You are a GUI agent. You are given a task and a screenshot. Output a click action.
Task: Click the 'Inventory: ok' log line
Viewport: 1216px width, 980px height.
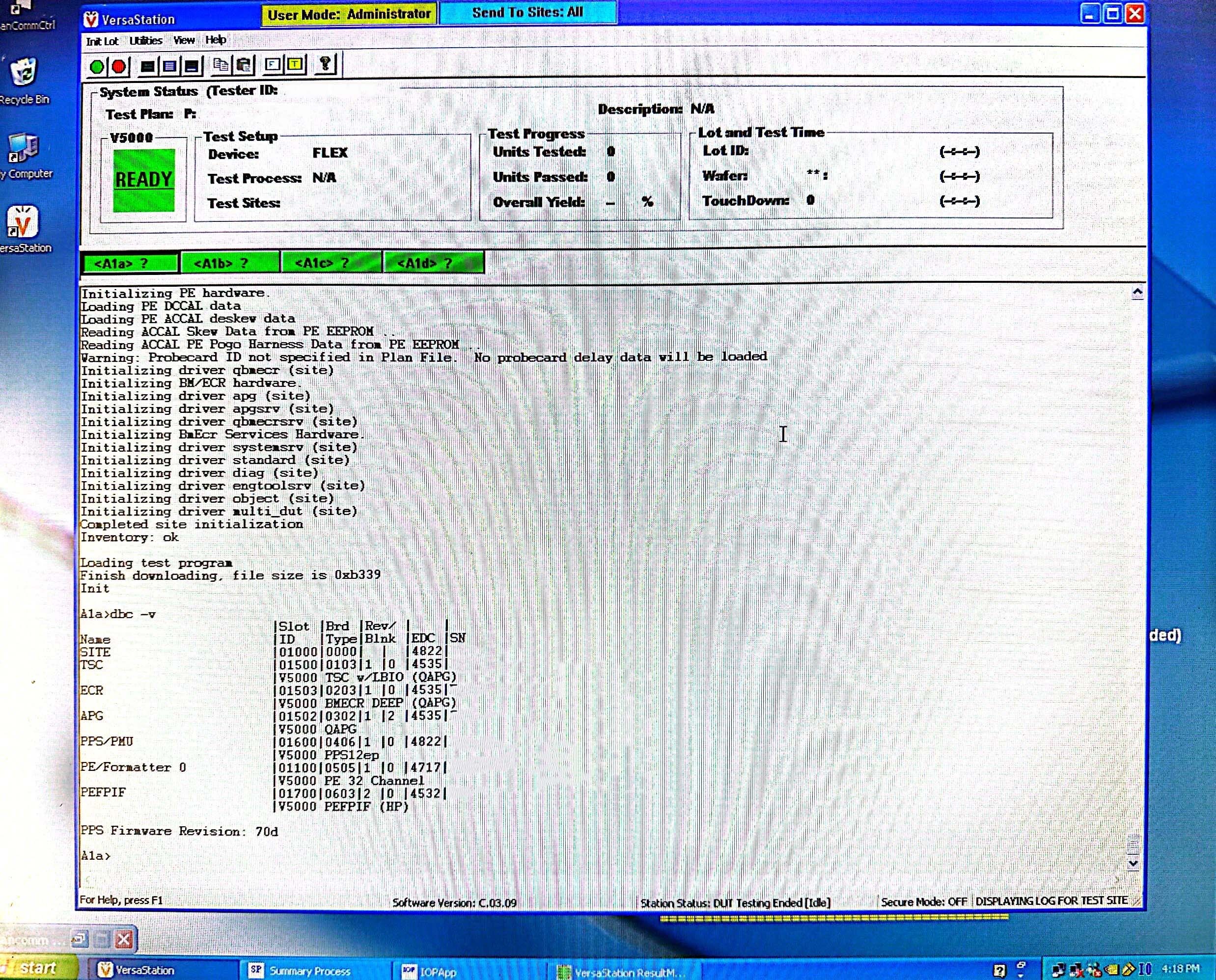click(x=129, y=538)
